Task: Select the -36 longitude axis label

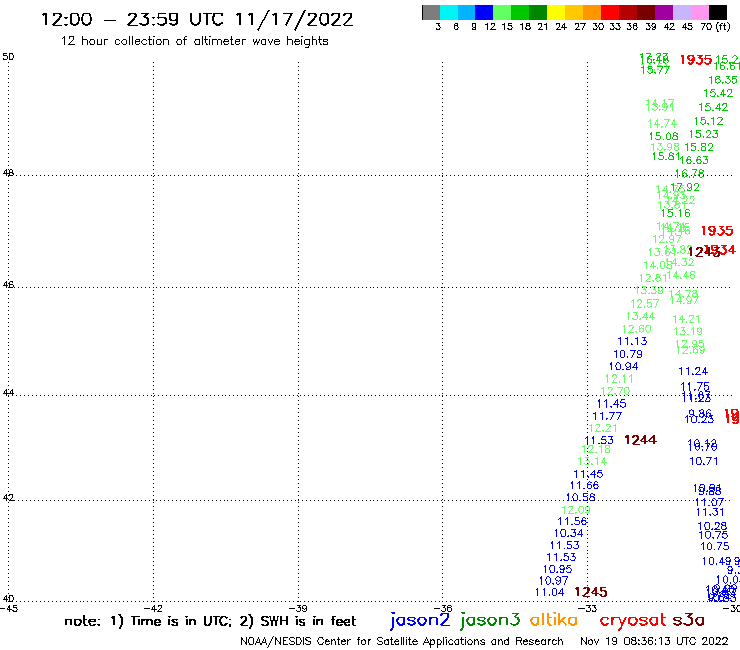Action: 443,609
